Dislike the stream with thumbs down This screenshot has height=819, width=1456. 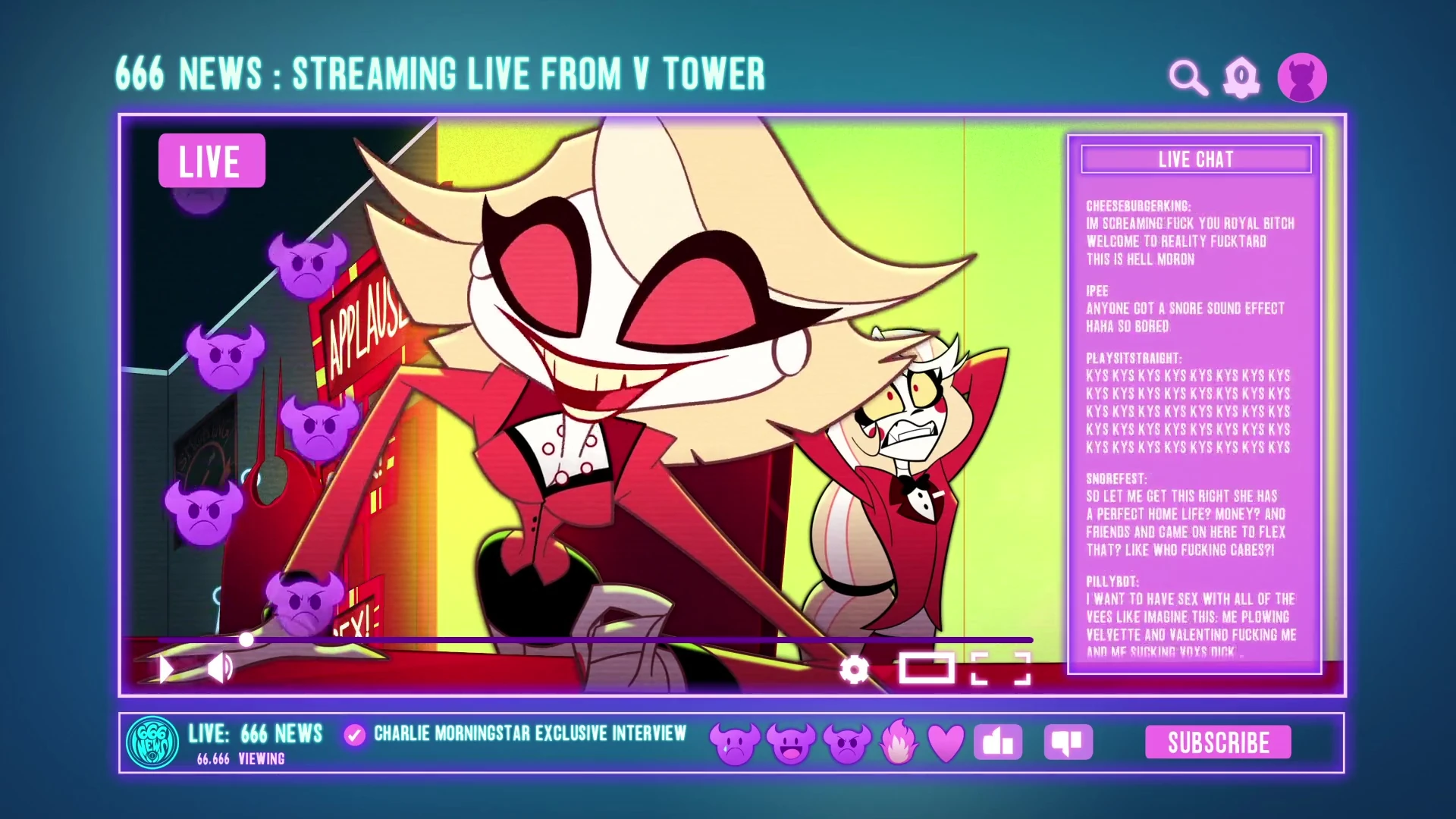pyautogui.click(x=1068, y=742)
